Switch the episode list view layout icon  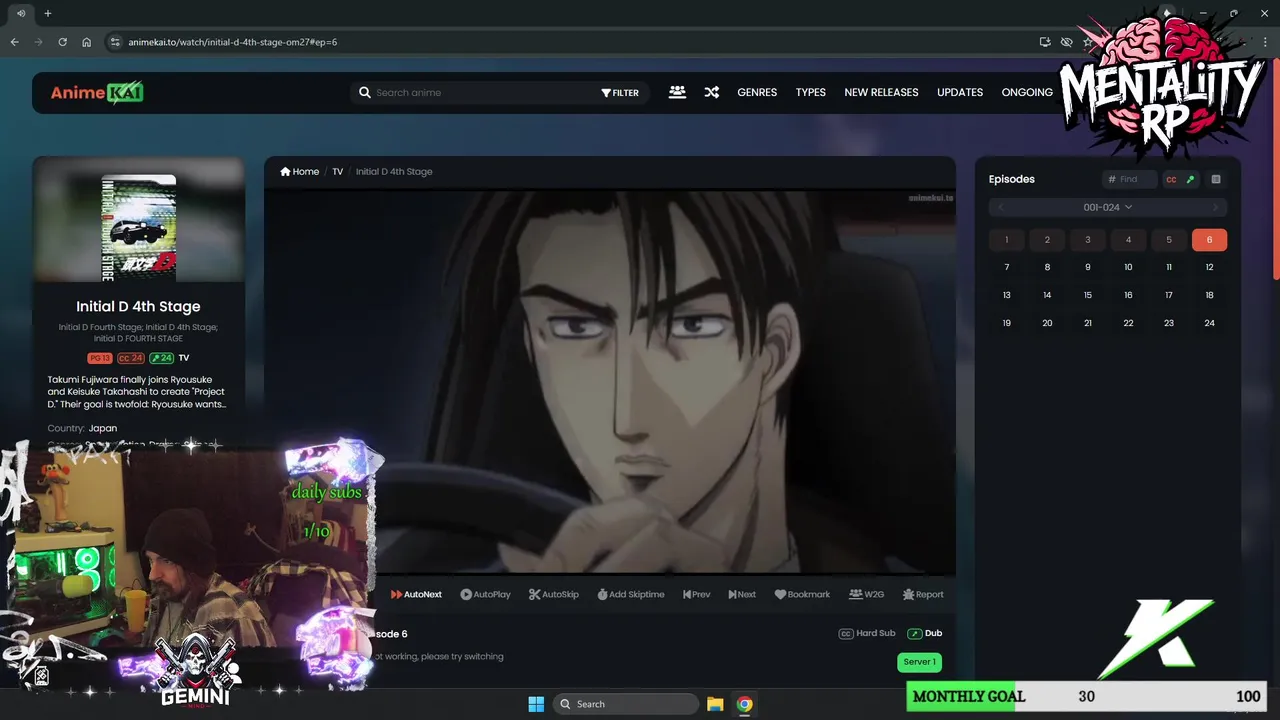[1216, 180]
